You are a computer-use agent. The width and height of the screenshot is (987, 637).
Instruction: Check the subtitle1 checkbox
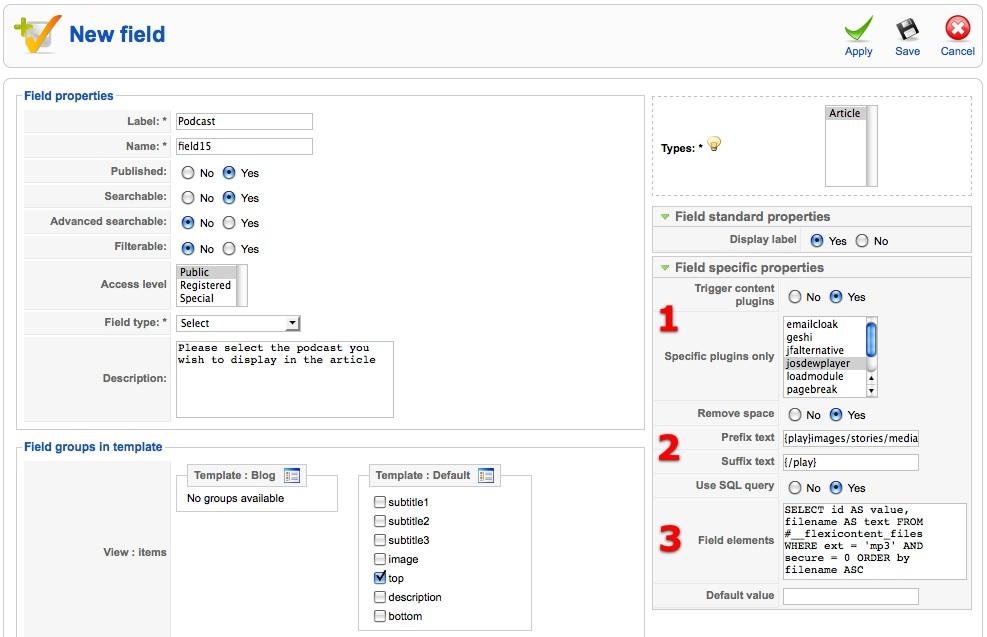(x=380, y=502)
